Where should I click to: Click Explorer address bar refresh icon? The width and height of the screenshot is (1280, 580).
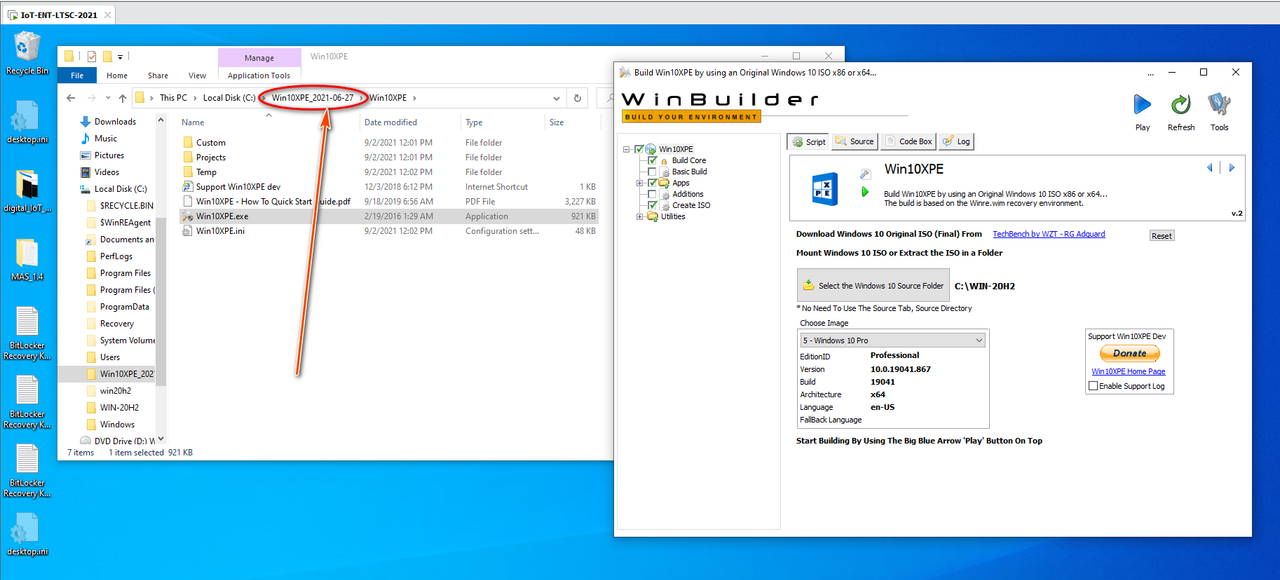577,98
